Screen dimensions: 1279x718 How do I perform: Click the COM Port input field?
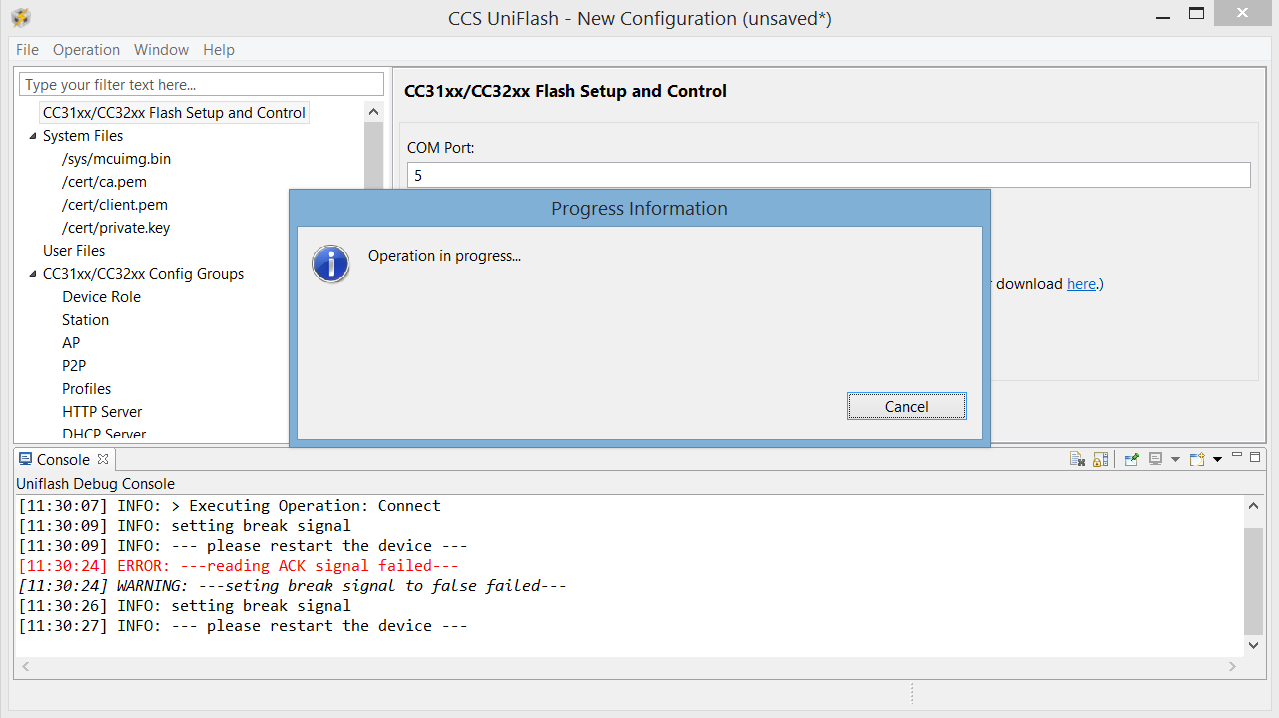coord(828,175)
